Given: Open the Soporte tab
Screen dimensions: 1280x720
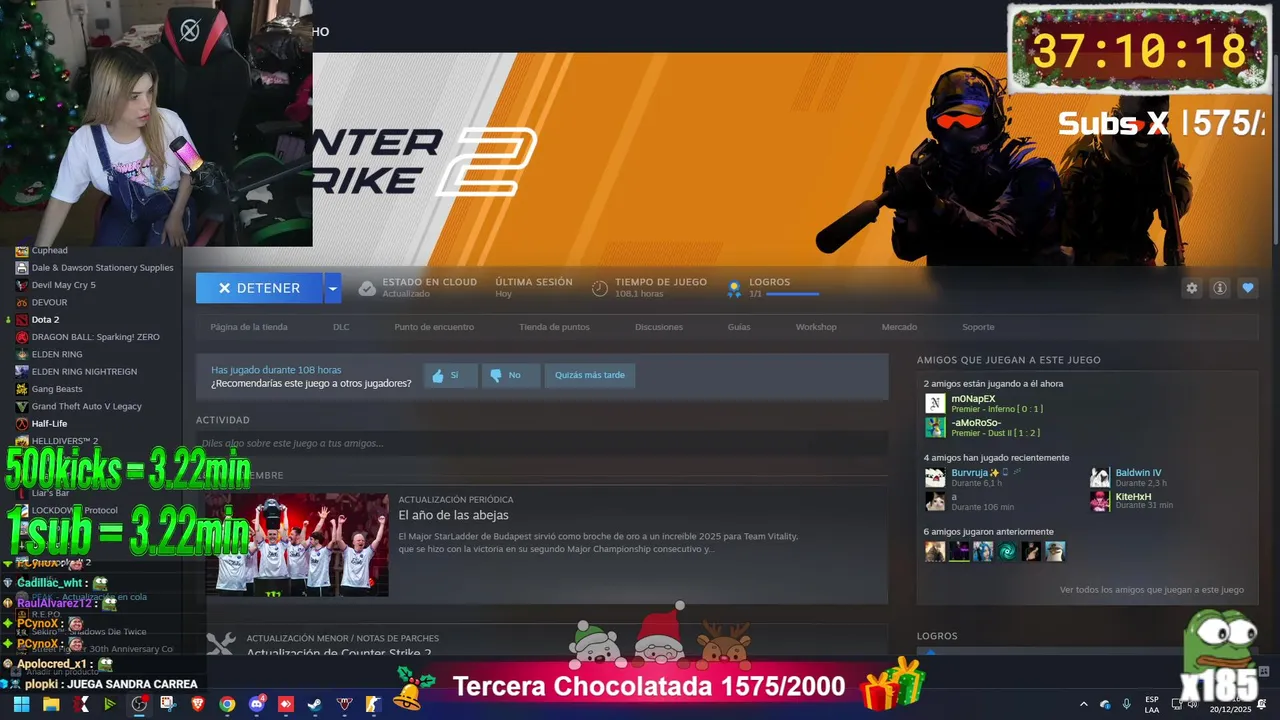Looking at the screenshot, I should tap(978, 327).
